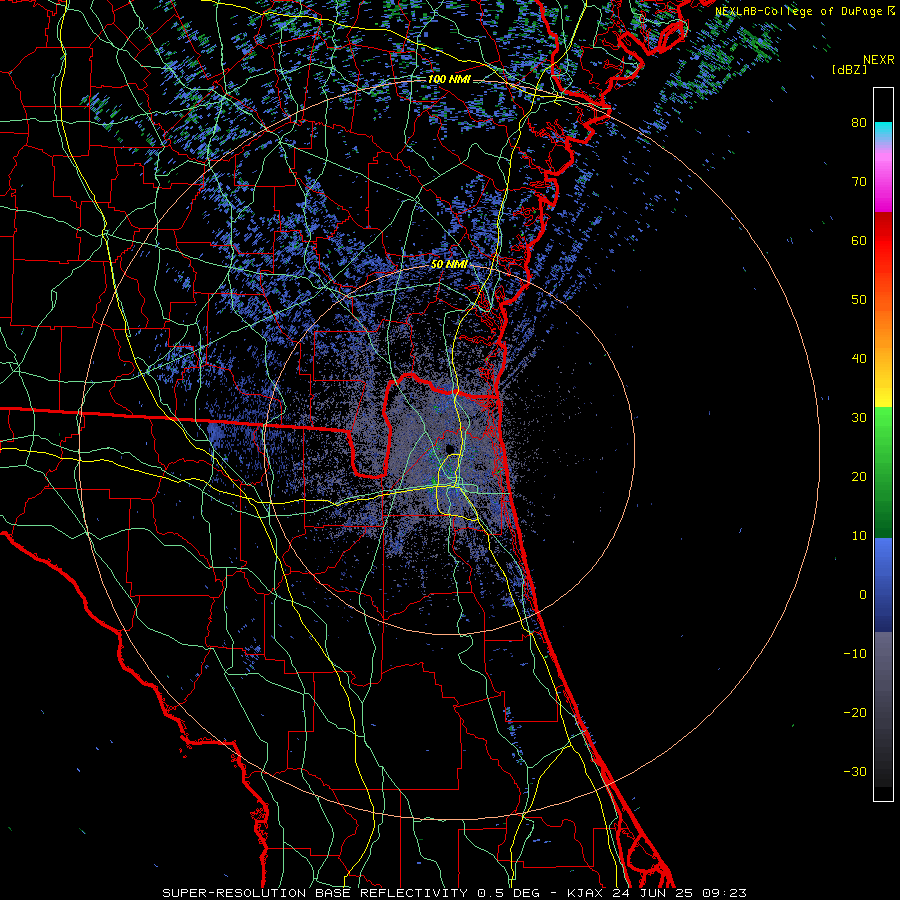Click the green section of the color bar
Viewport: 900px width, 900px height.
coord(883,472)
